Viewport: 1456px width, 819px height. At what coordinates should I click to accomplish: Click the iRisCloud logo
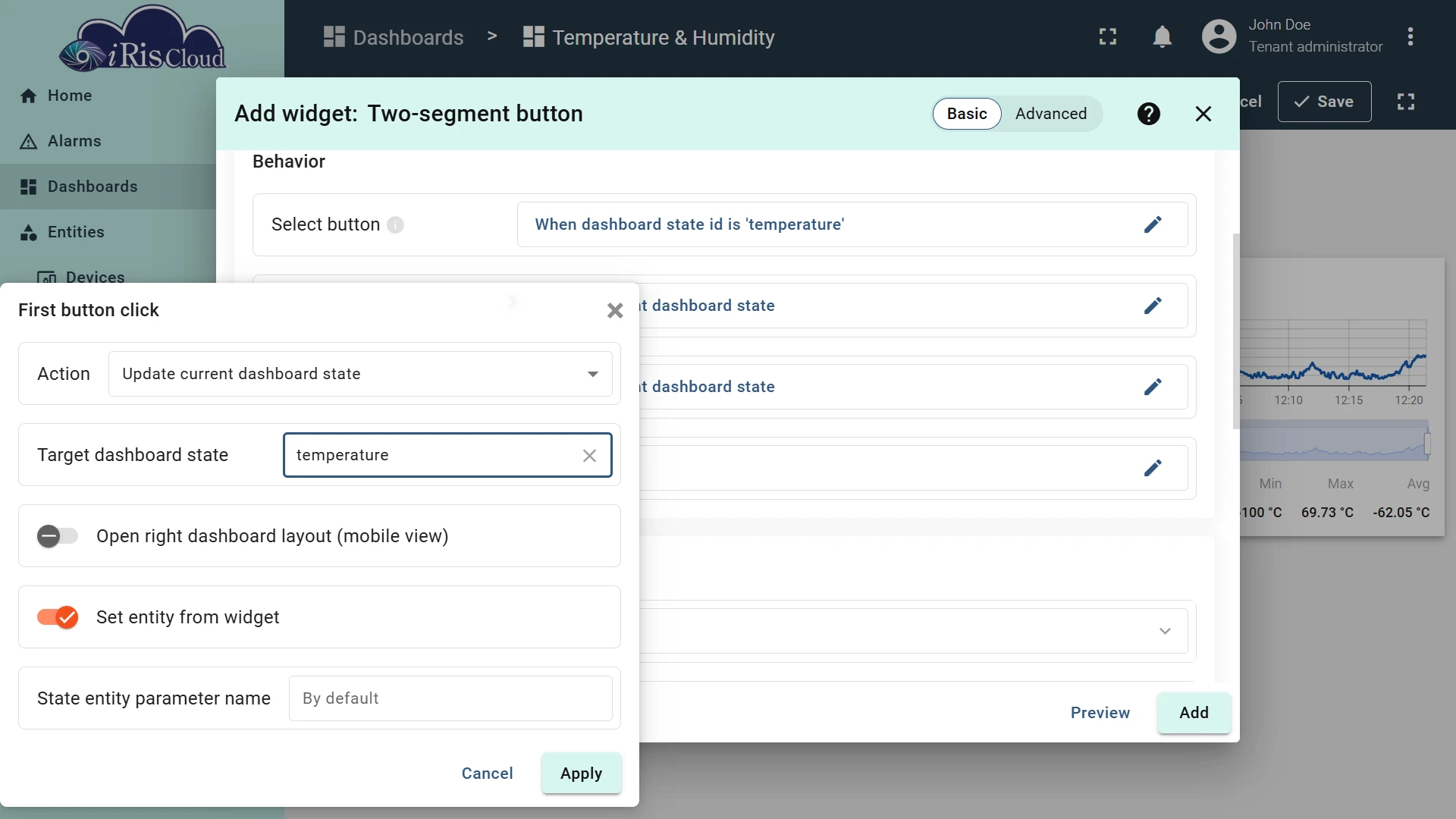point(143,39)
